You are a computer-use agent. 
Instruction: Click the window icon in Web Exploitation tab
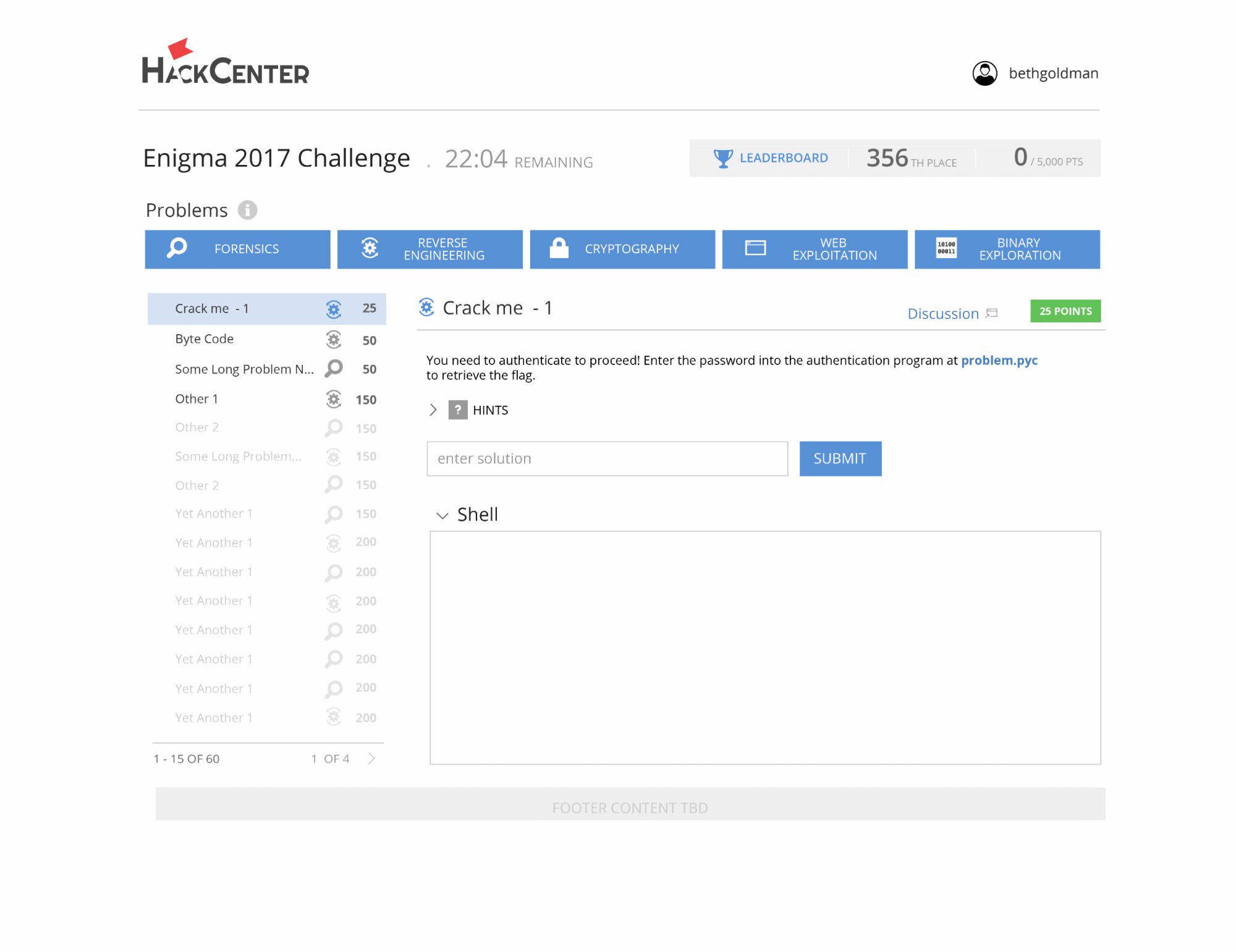pos(755,248)
